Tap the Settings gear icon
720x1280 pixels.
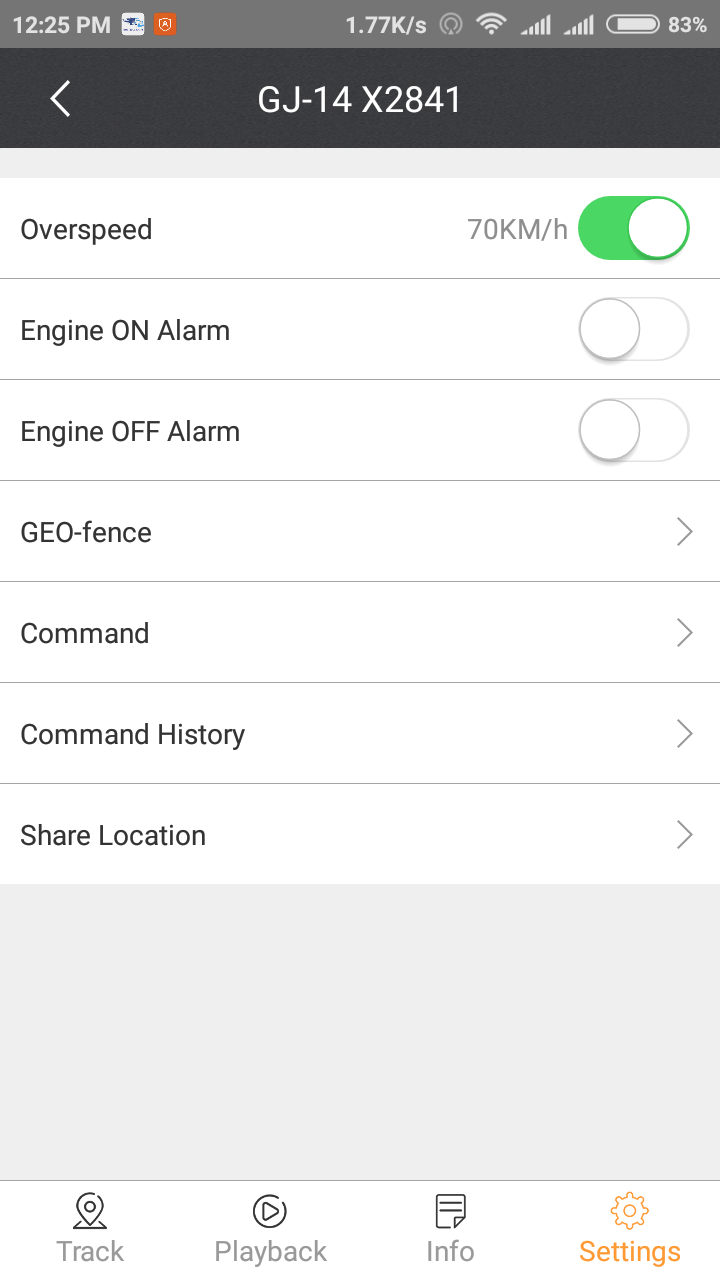pyautogui.click(x=630, y=1211)
